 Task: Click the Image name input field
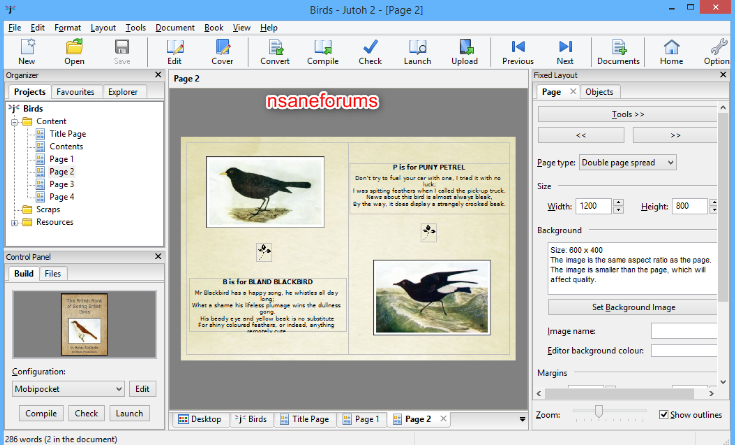(x=684, y=331)
